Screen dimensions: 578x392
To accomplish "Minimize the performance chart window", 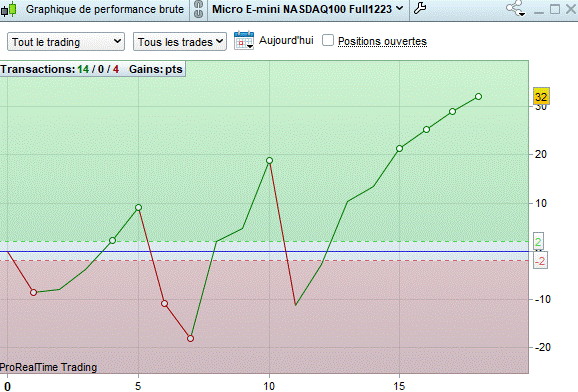I will (539, 12).
